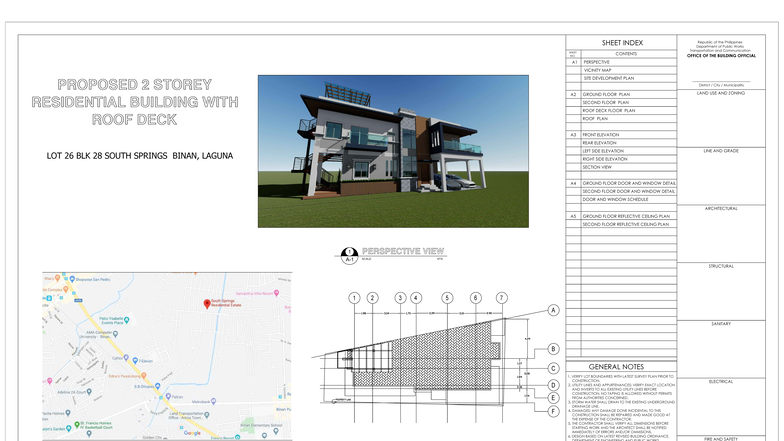Viewport: 784px width, 441px height.
Task: Click the A-1 view tag symbol
Action: click(350, 256)
